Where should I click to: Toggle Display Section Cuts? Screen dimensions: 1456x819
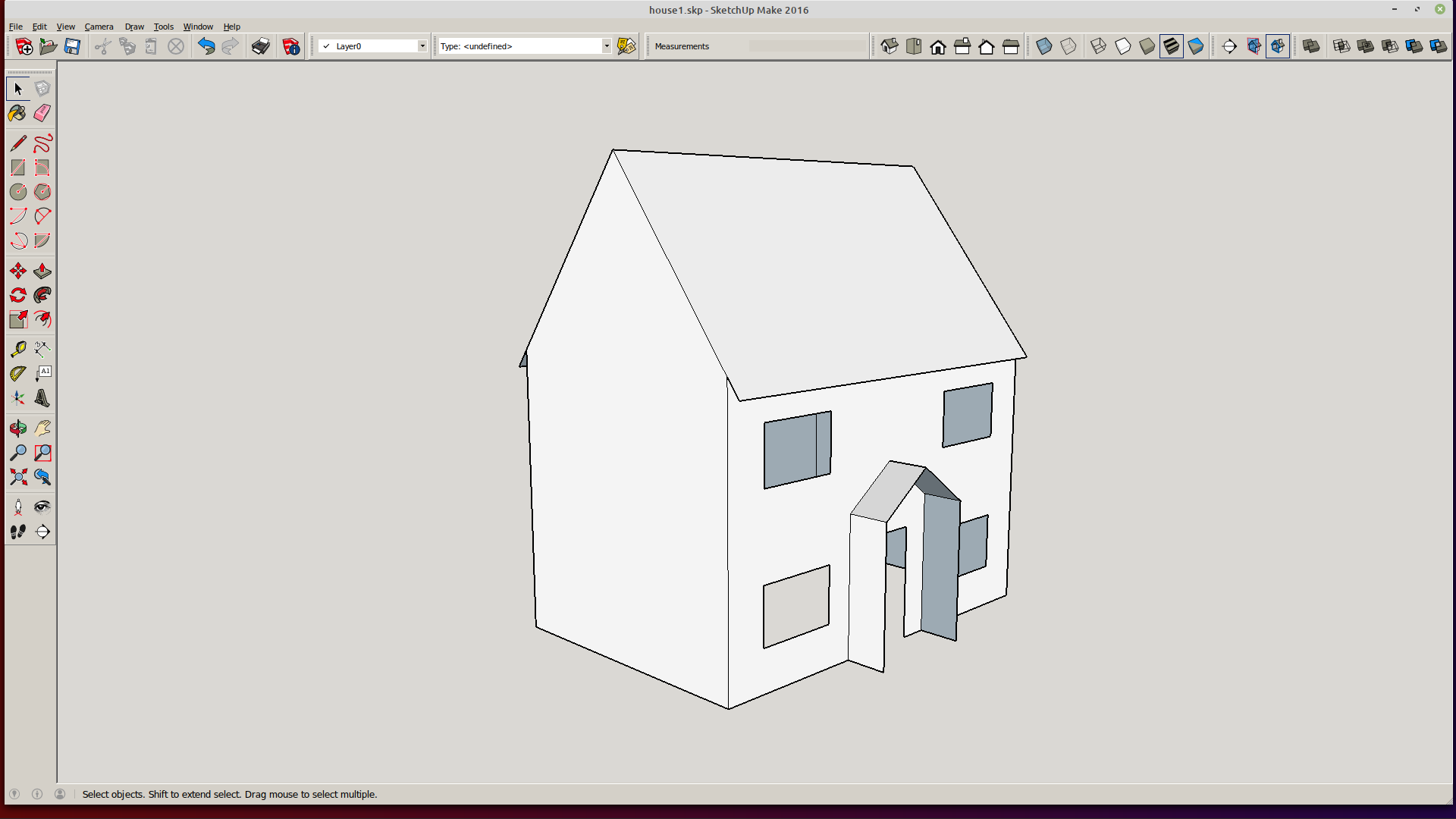[1278, 46]
